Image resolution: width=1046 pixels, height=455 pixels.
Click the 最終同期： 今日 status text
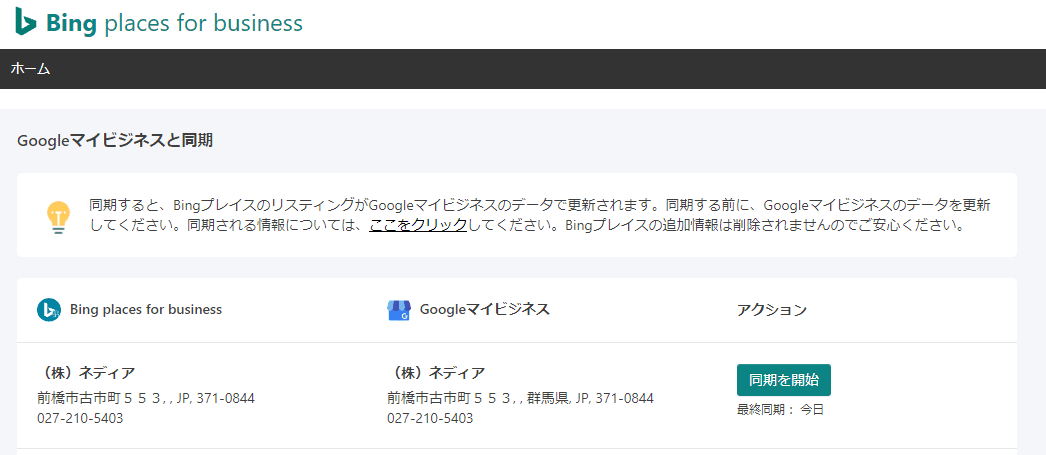pyautogui.click(x=780, y=410)
